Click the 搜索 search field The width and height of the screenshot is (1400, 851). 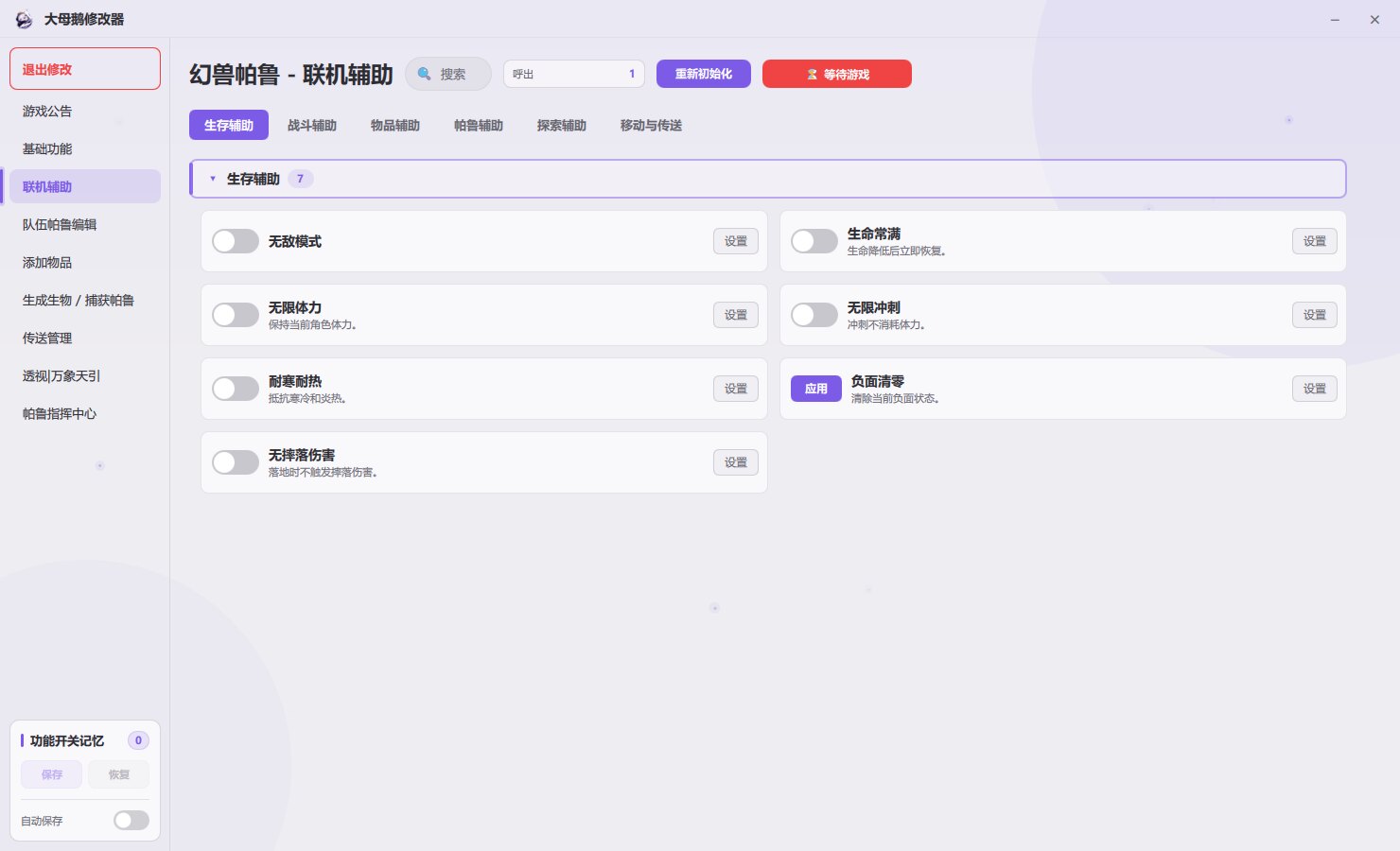click(x=448, y=74)
